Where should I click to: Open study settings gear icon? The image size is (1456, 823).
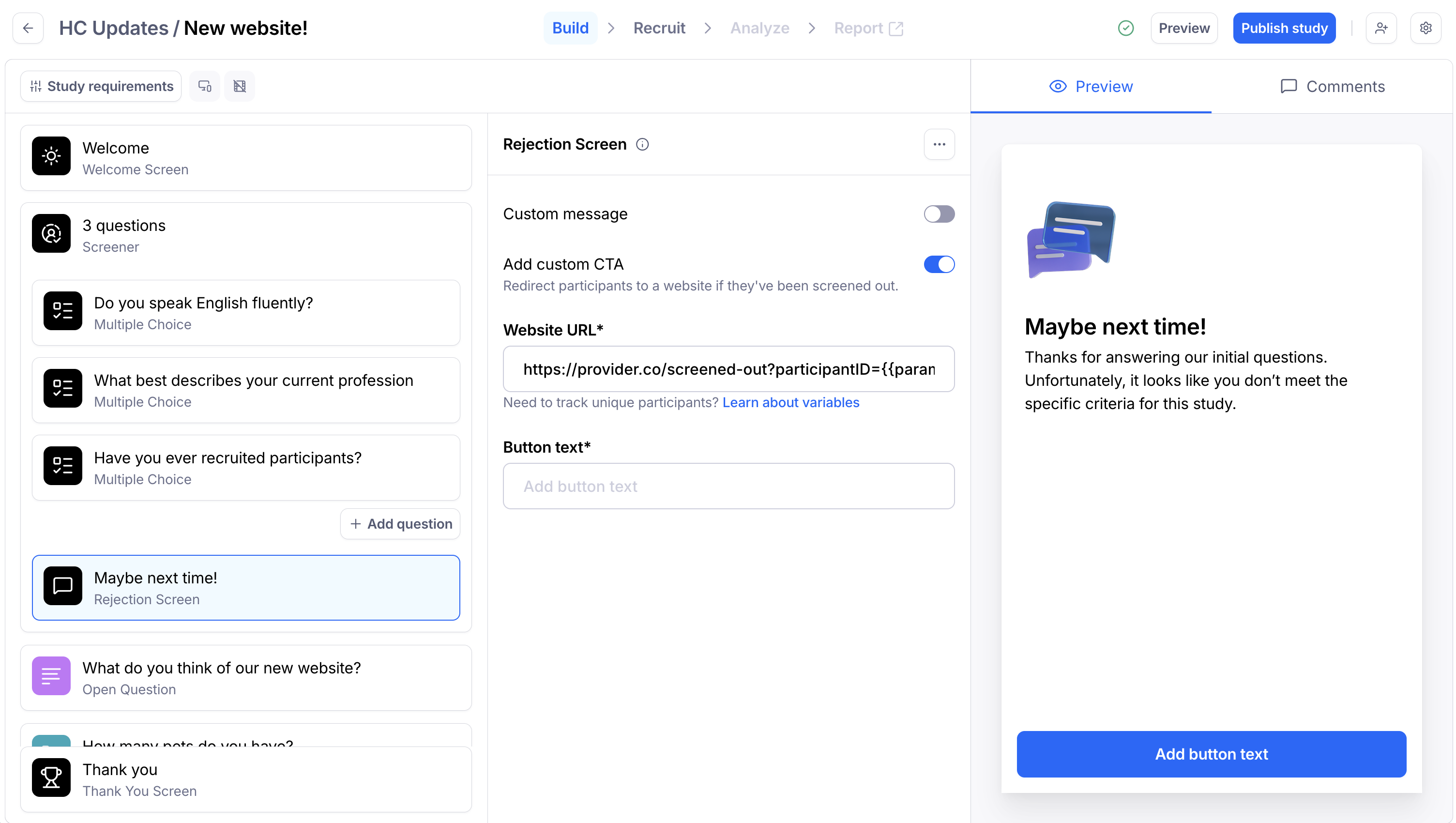tap(1426, 28)
